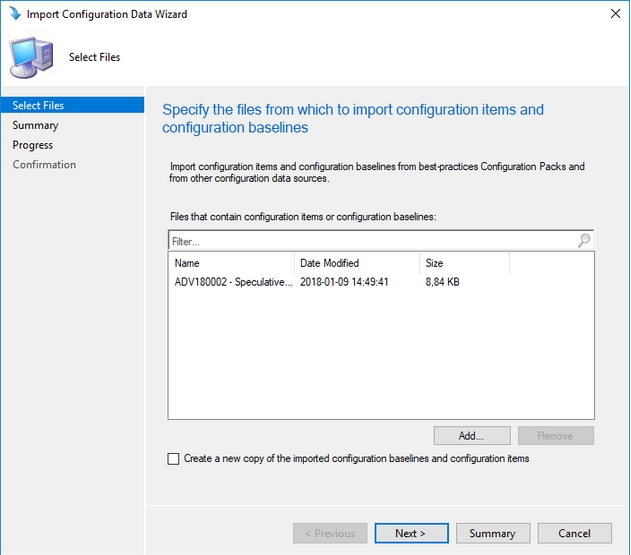This screenshot has width=631, height=555.
Task: Go to the Summary step in sidebar
Action: [35, 125]
